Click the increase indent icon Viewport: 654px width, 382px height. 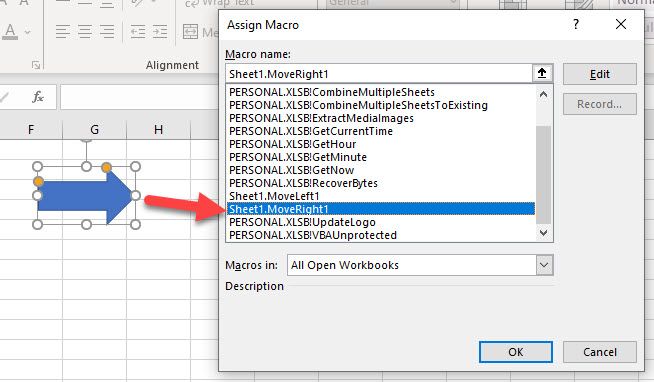click(x=160, y=32)
